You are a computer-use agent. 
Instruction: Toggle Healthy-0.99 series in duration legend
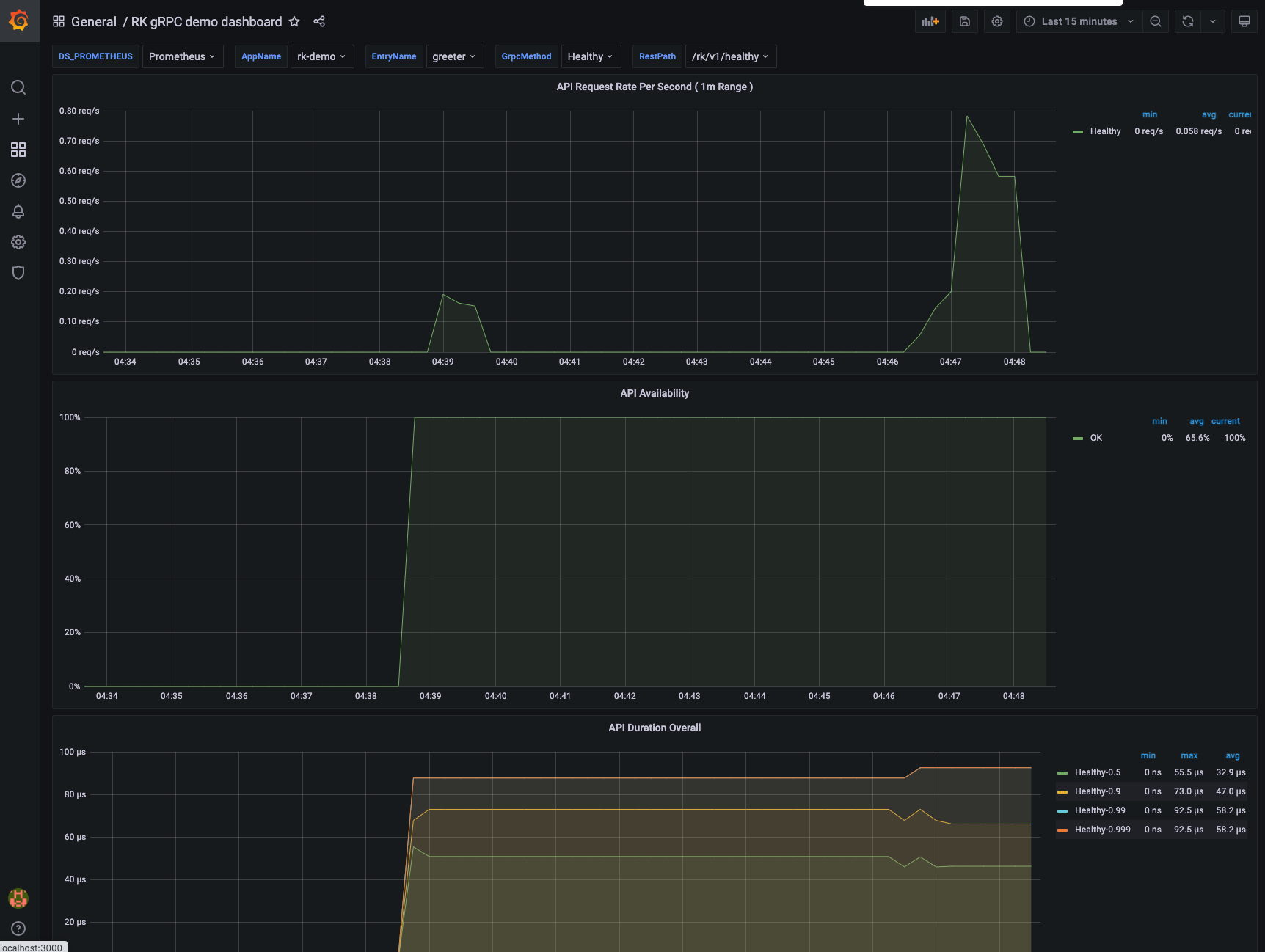click(1099, 810)
